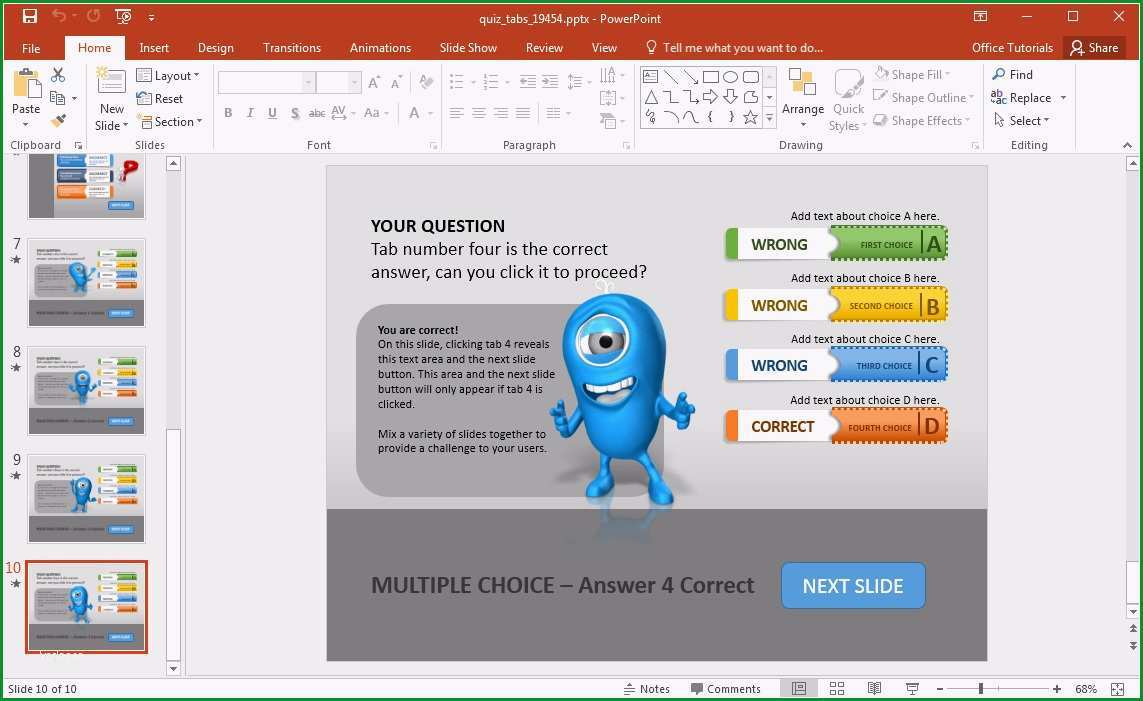Click the Find magnifier icon

(x=999, y=74)
